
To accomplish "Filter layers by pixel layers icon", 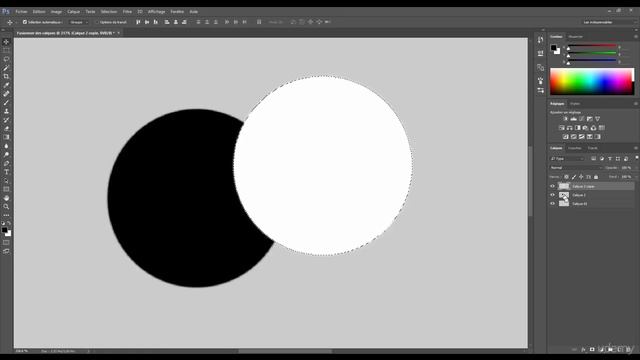I will pyautogui.click(x=593, y=159).
